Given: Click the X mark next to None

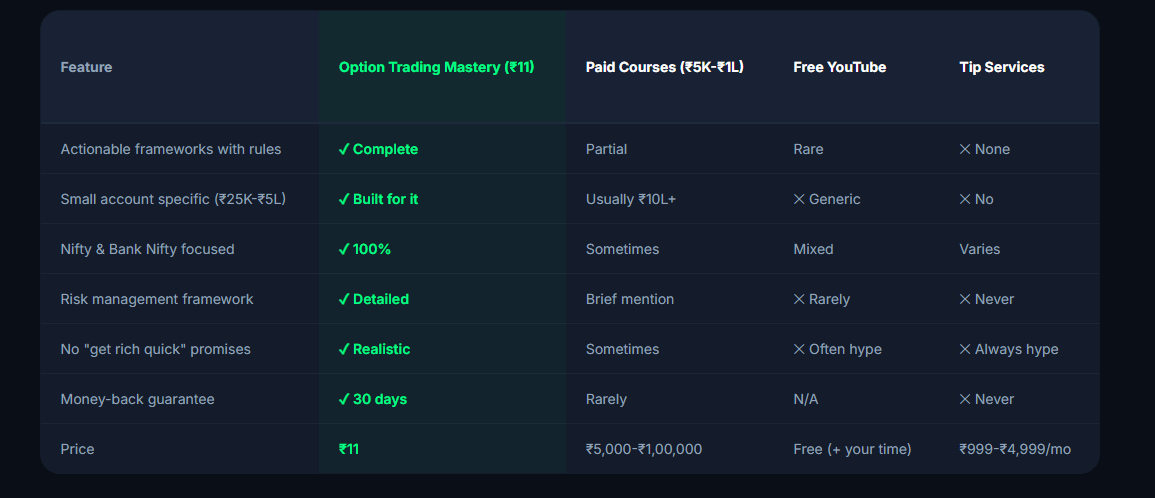Looking at the screenshot, I should (x=965, y=150).
